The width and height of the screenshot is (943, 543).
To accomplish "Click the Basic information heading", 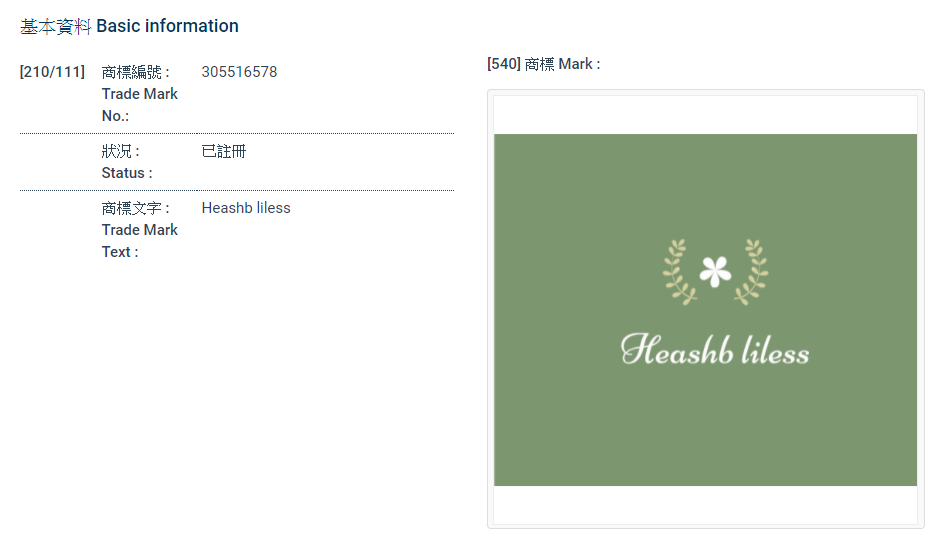I will pos(167,26).
